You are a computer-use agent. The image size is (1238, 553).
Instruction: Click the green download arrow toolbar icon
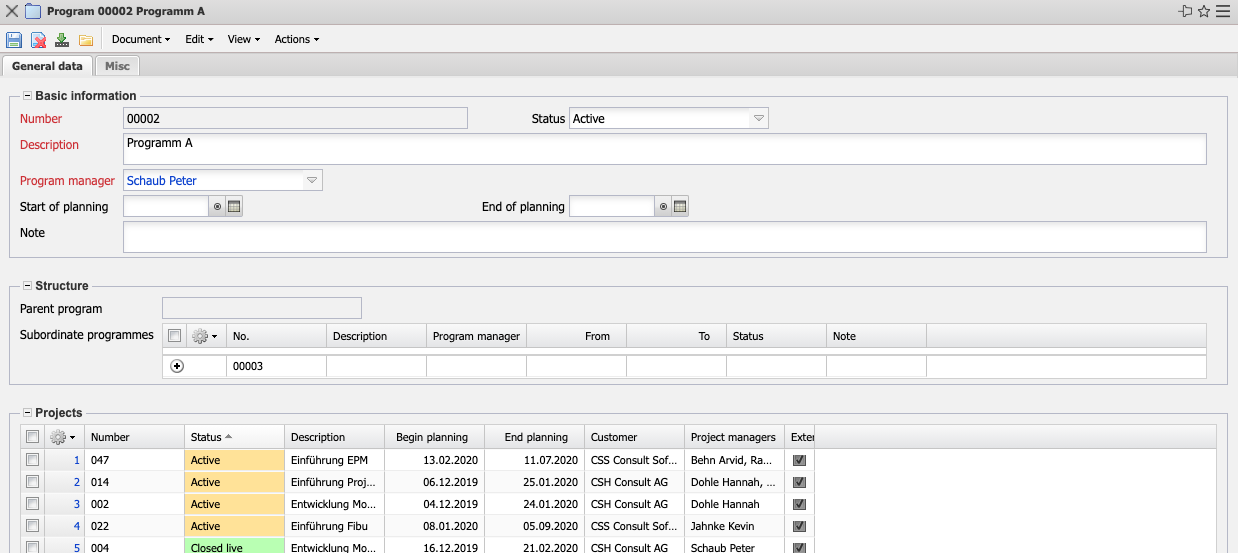pyautogui.click(x=62, y=40)
